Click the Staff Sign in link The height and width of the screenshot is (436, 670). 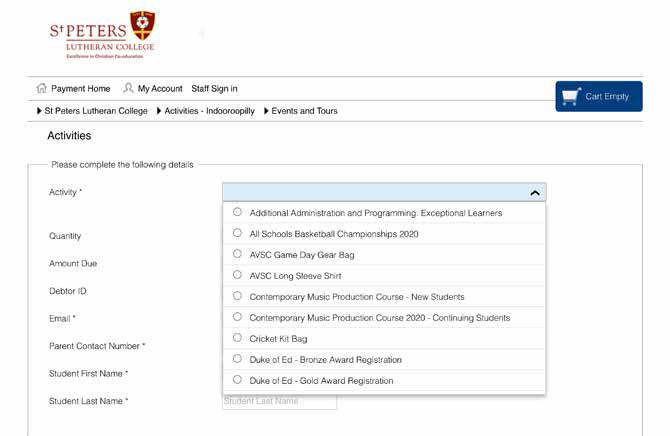point(215,88)
